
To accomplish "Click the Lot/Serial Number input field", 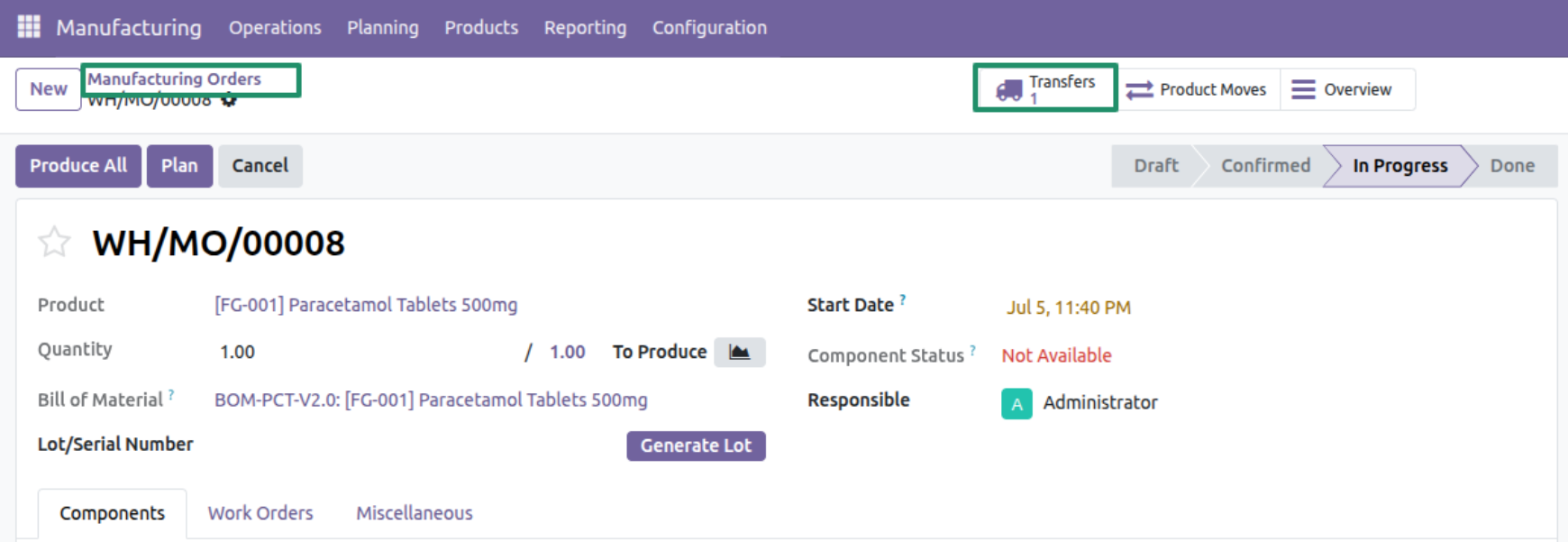I will (x=415, y=446).
